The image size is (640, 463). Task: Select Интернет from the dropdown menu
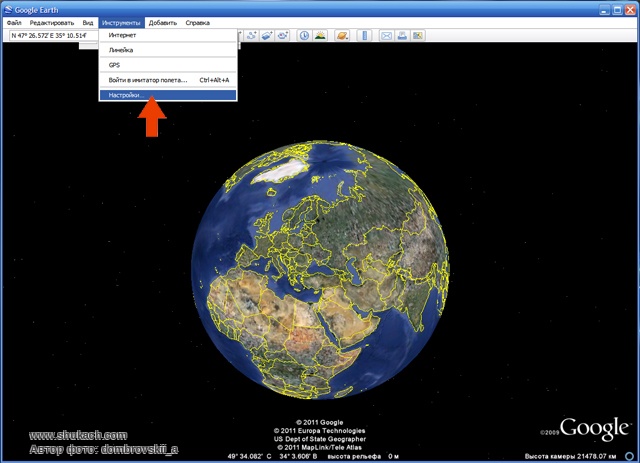click(168, 35)
